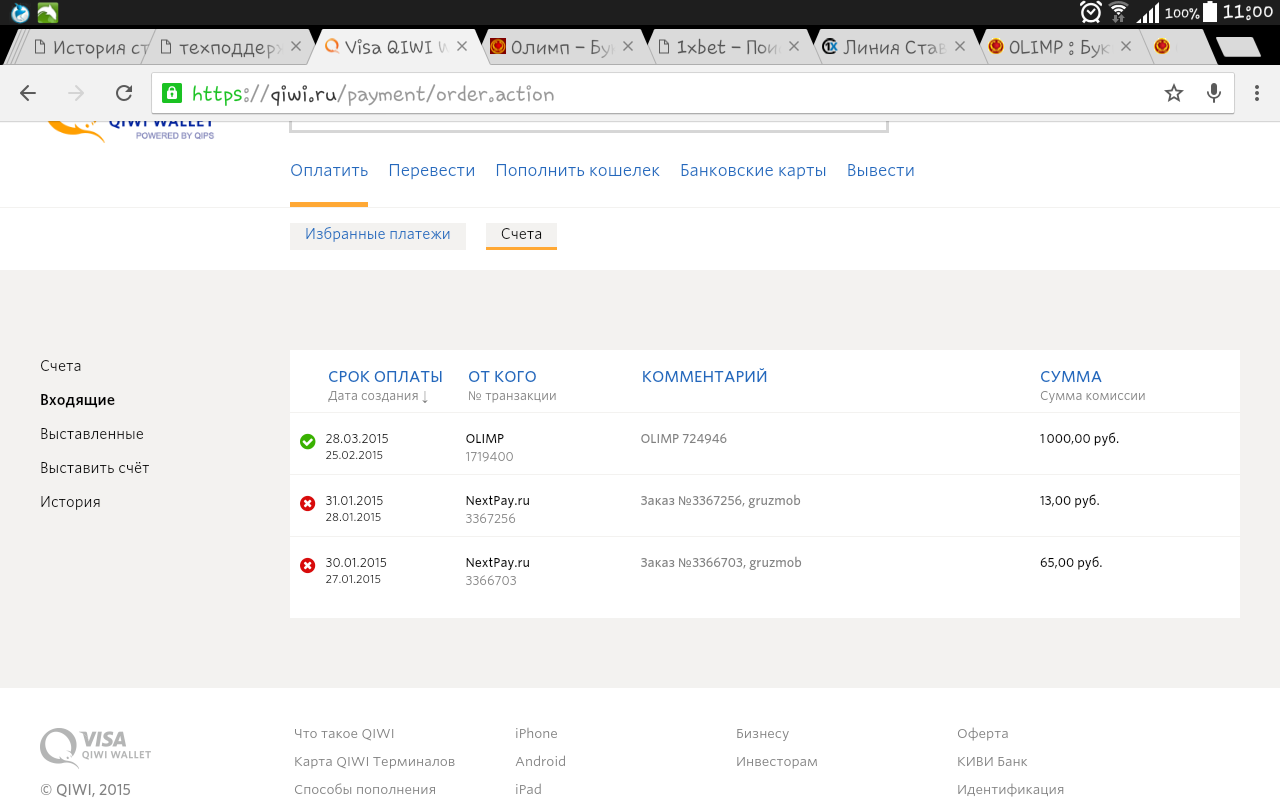The width and height of the screenshot is (1280, 800).
Task: Click the browser forward arrow
Action: click(76, 93)
